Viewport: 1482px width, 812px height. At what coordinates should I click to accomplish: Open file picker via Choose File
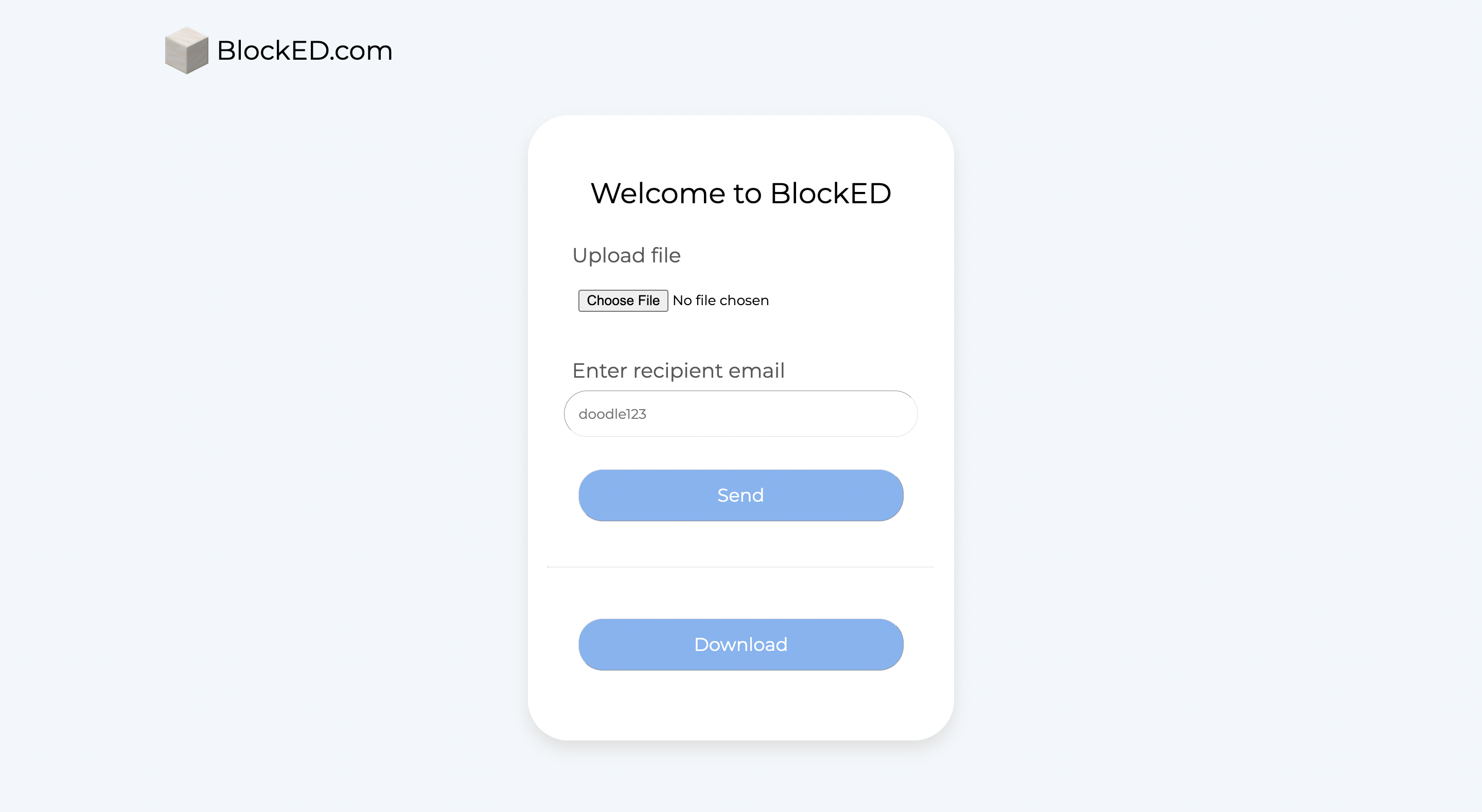(x=623, y=300)
